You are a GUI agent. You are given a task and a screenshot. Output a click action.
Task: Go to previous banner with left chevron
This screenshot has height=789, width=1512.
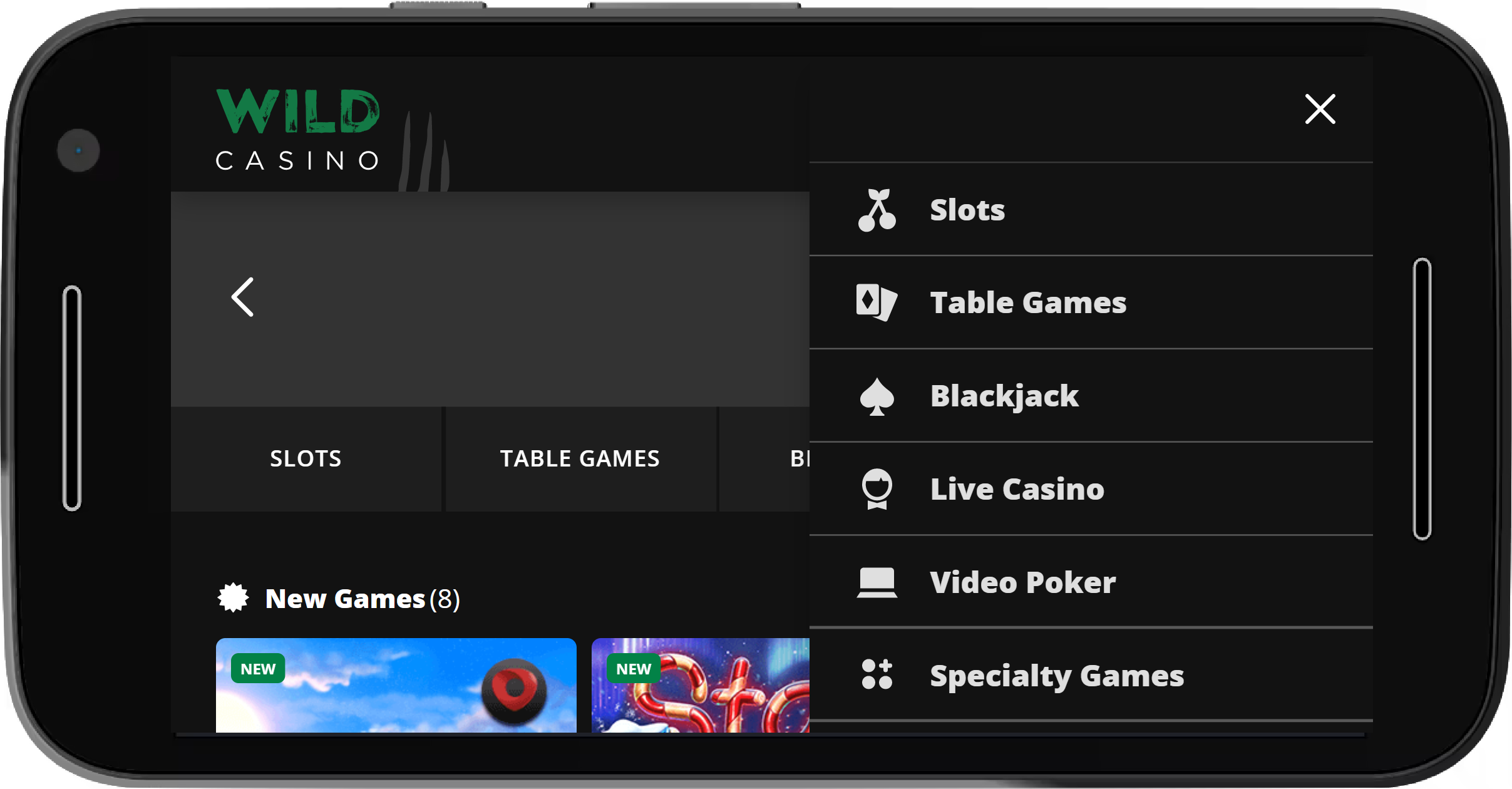pos(243,297)
